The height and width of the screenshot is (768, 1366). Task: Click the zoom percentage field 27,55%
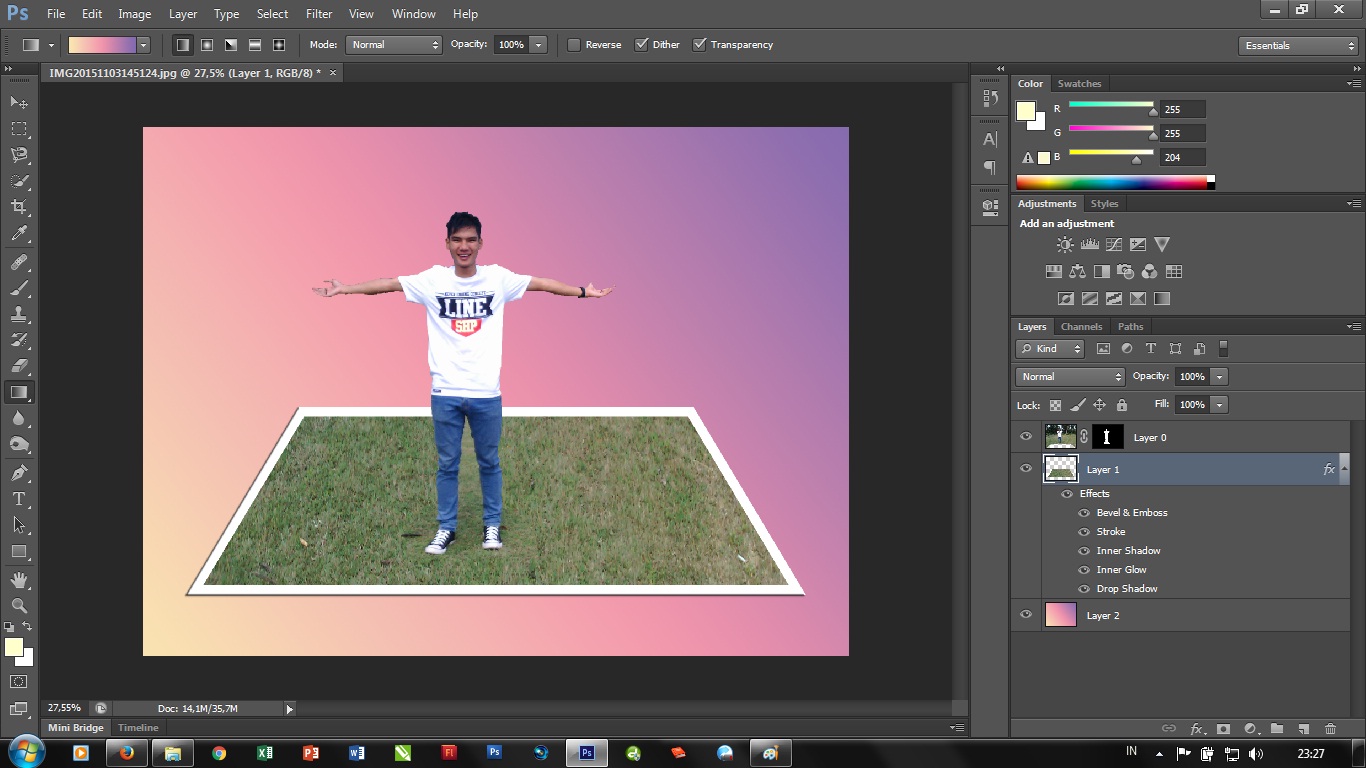(x=65, y=708)
